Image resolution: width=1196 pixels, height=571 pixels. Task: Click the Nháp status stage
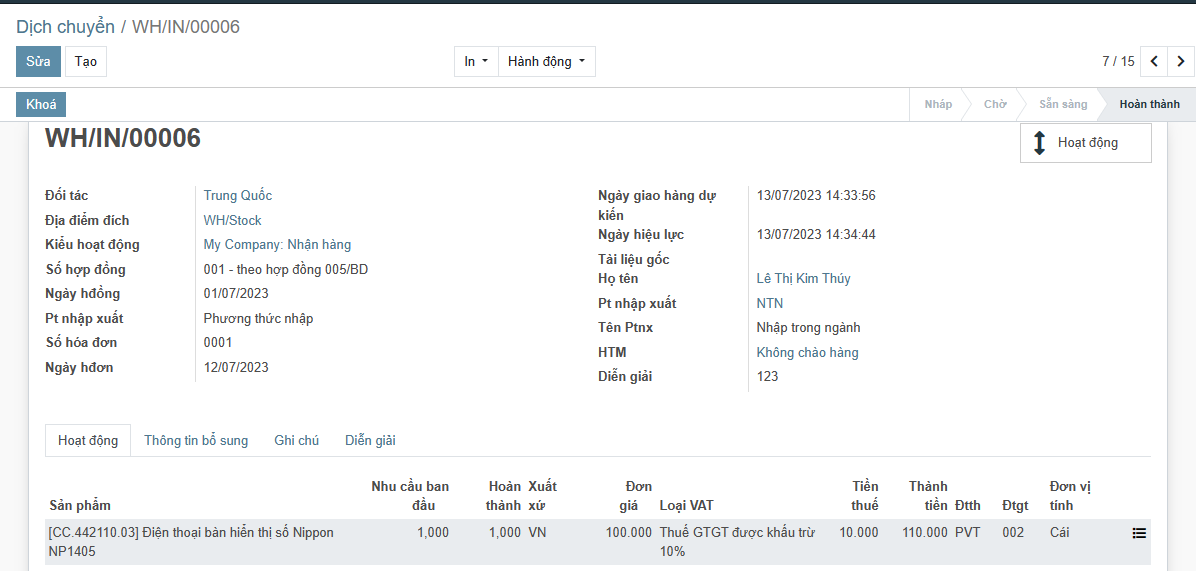938,104
